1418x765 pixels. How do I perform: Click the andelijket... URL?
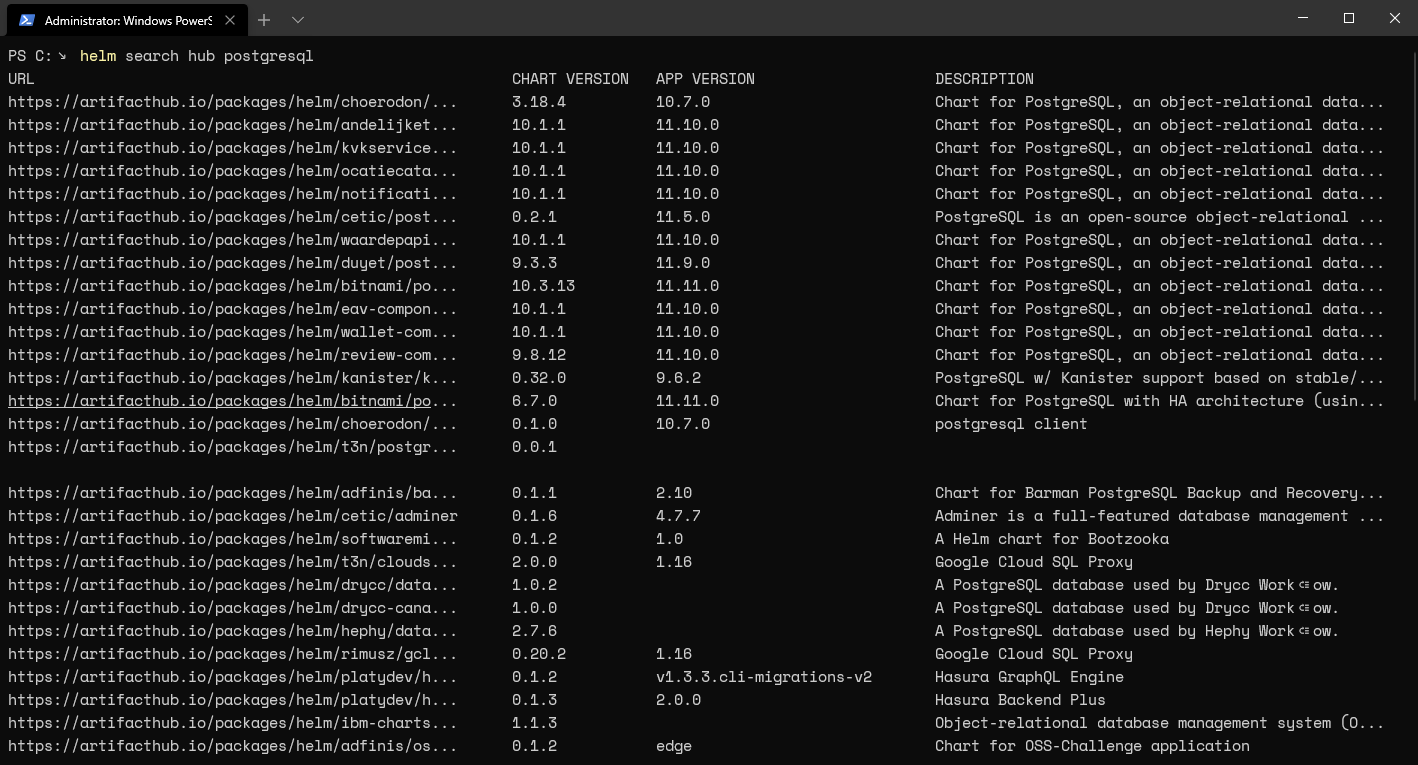(232, 125)
